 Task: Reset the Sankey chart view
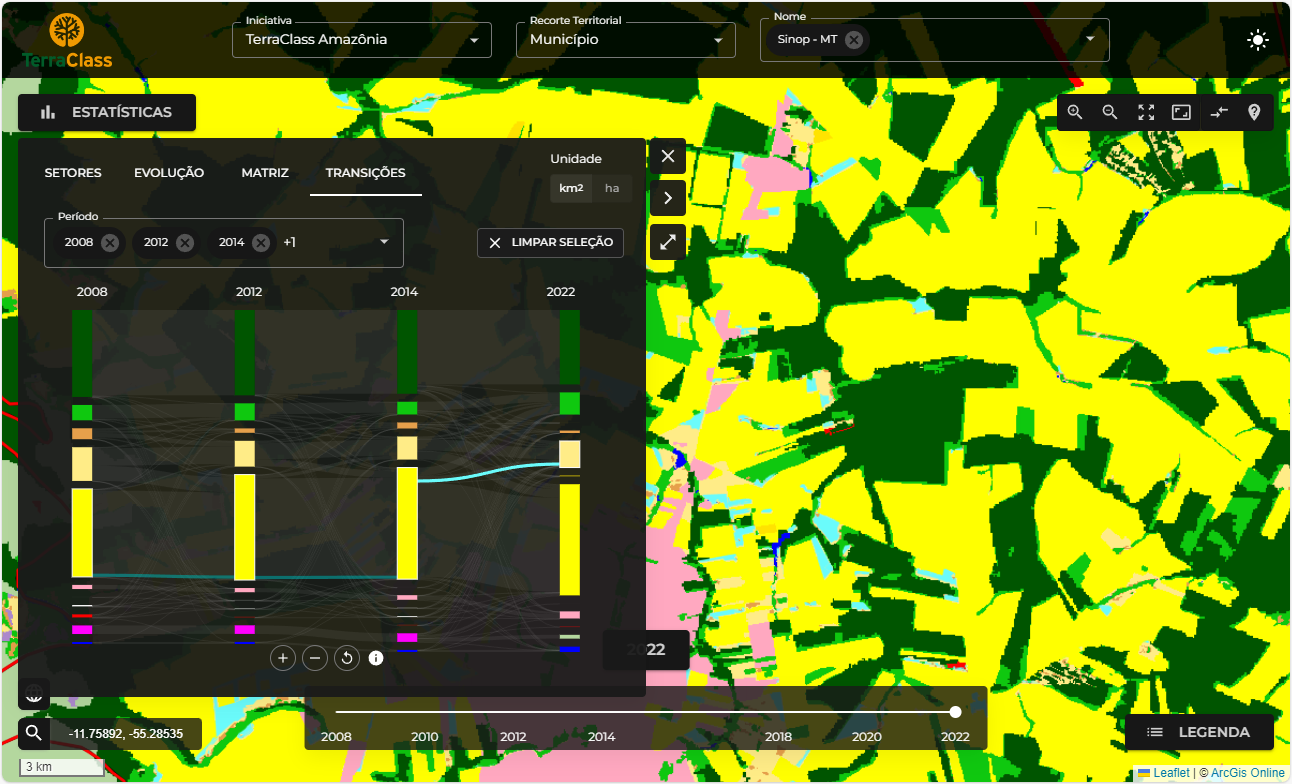click(x=347, y=658)
